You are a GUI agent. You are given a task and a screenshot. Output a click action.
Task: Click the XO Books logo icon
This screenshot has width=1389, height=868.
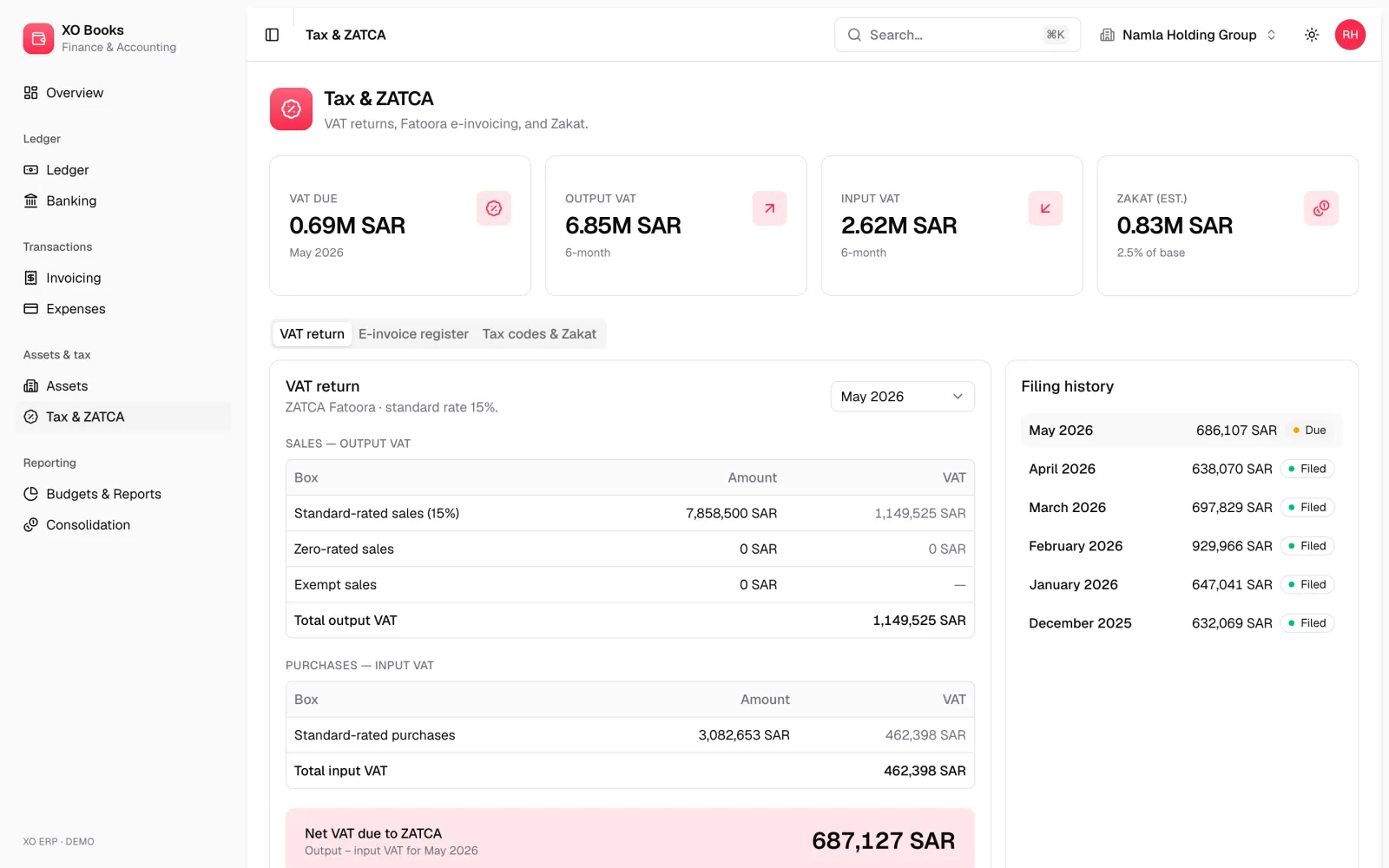click(38, 38)
